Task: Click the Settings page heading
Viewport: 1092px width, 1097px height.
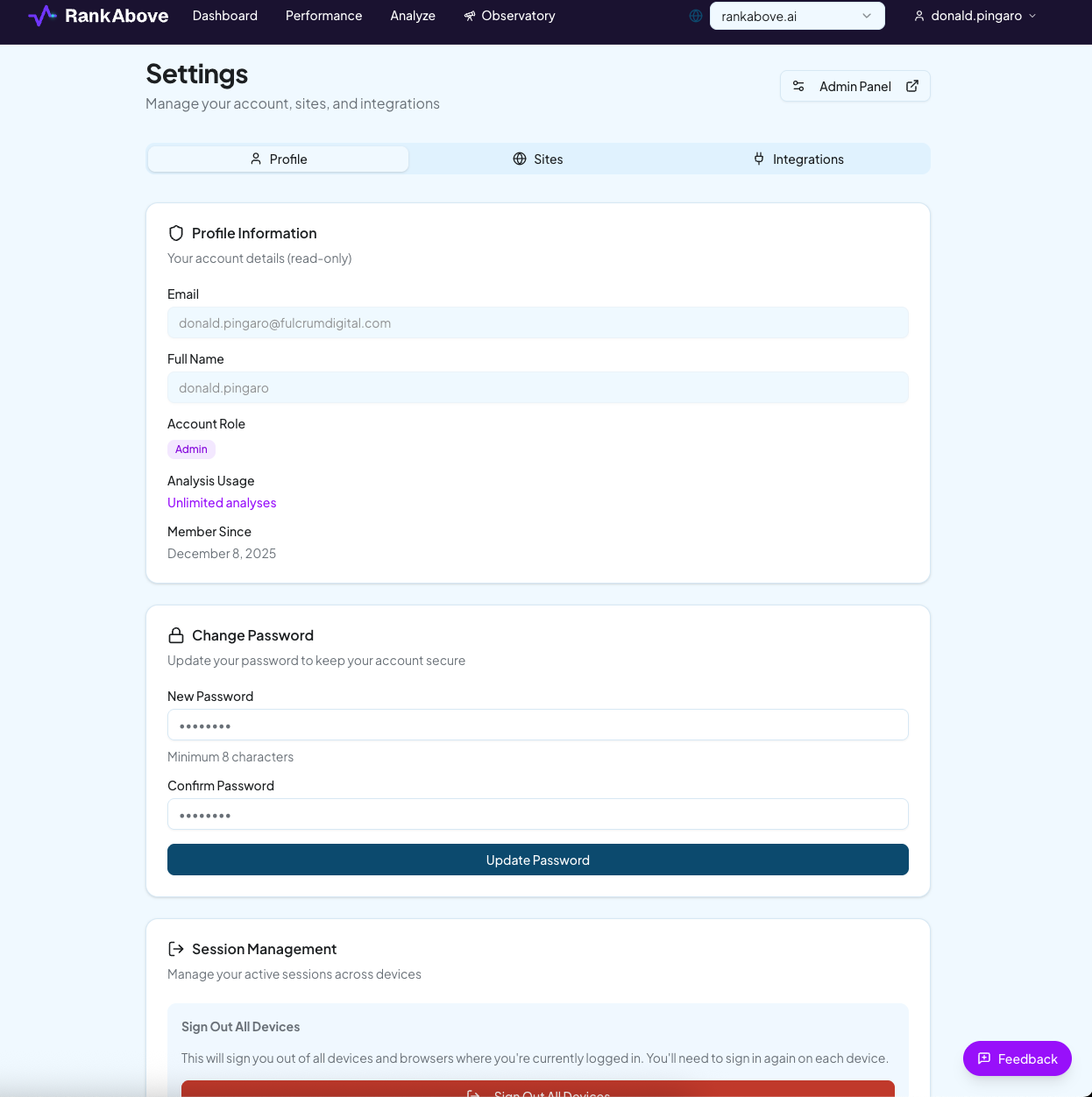Action: coord(197,74)
